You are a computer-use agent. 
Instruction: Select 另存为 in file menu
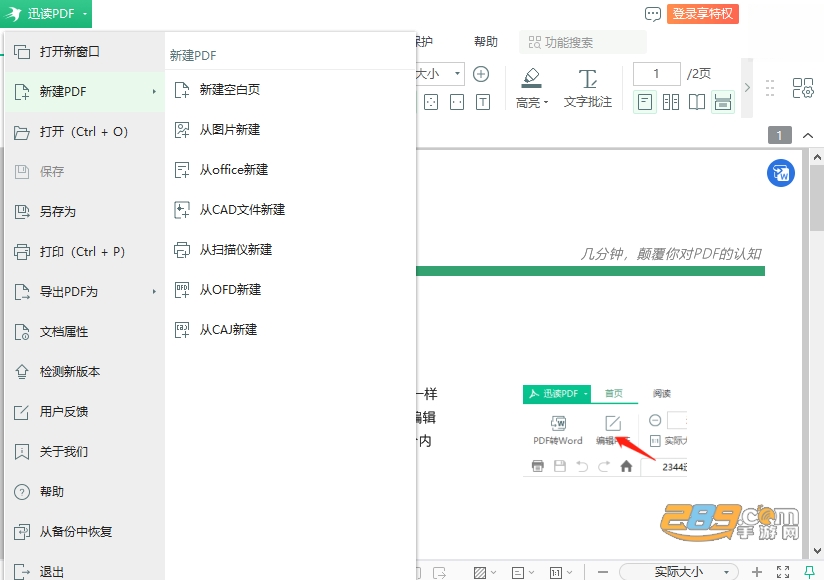click(x=84, y=212)
